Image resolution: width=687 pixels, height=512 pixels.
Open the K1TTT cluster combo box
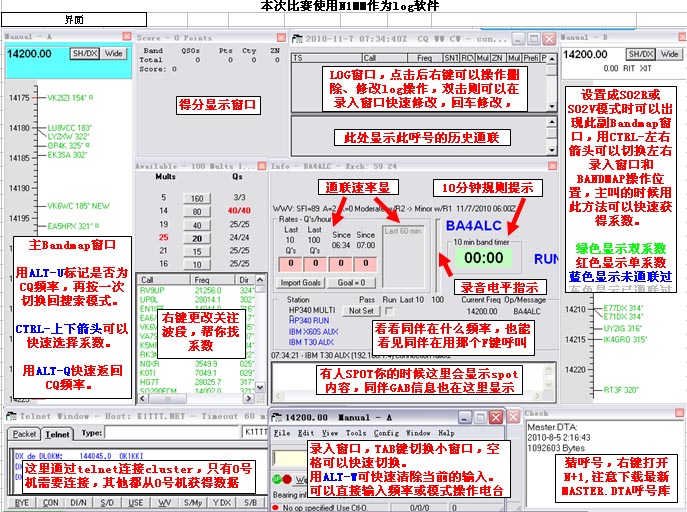pos(255,432)
